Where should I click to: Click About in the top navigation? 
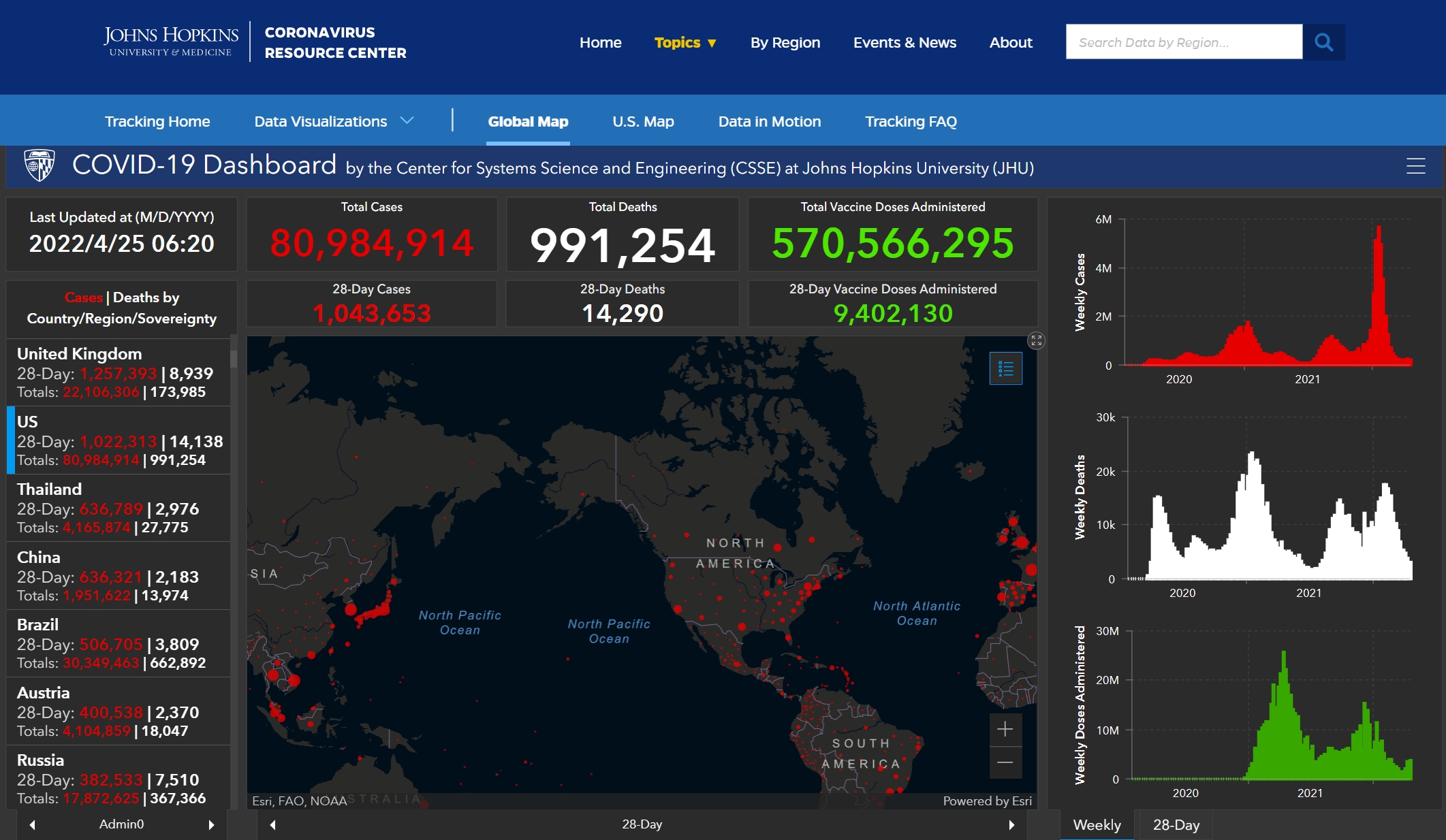coord(1011,42)
